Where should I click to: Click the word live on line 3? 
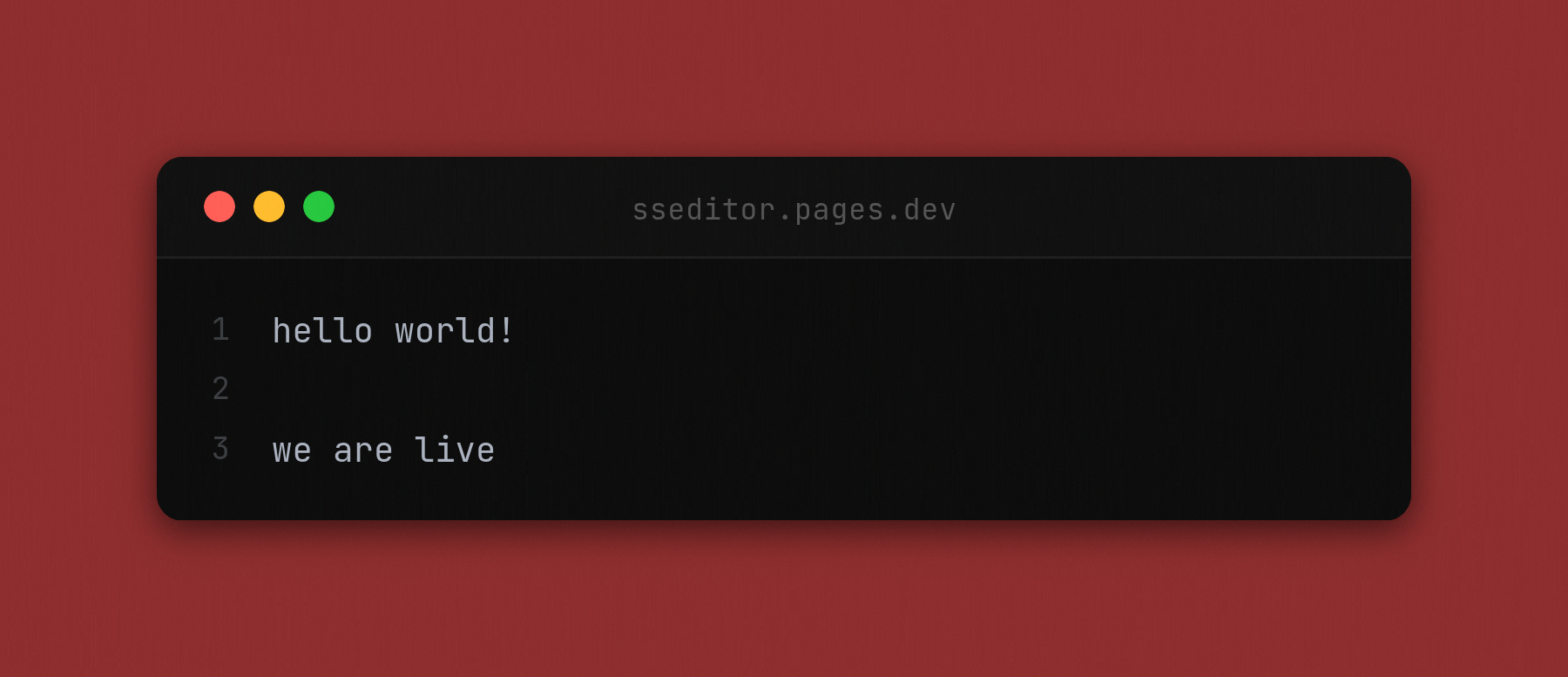(x=457, y=450)
